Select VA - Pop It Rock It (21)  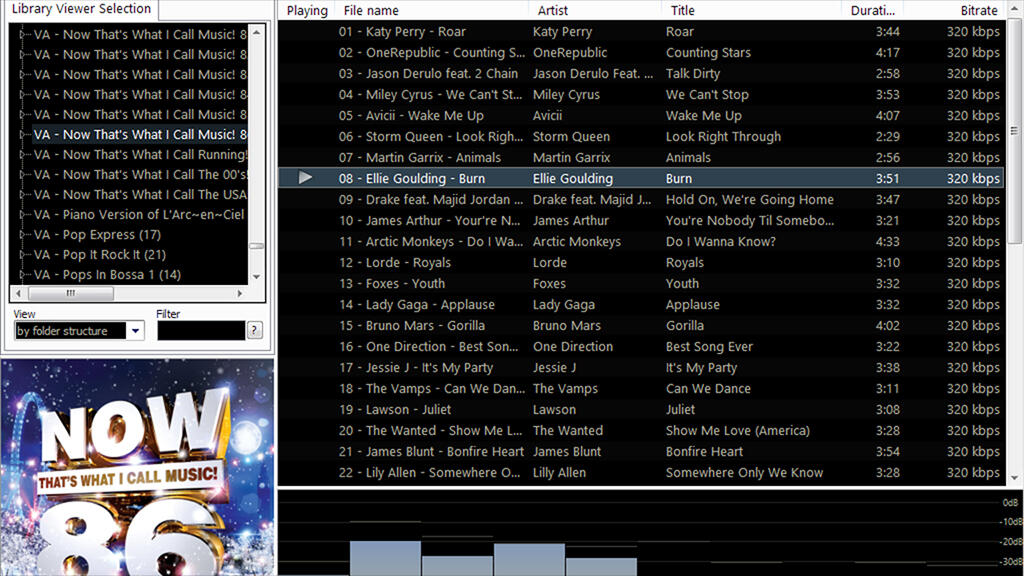[100, 255]
